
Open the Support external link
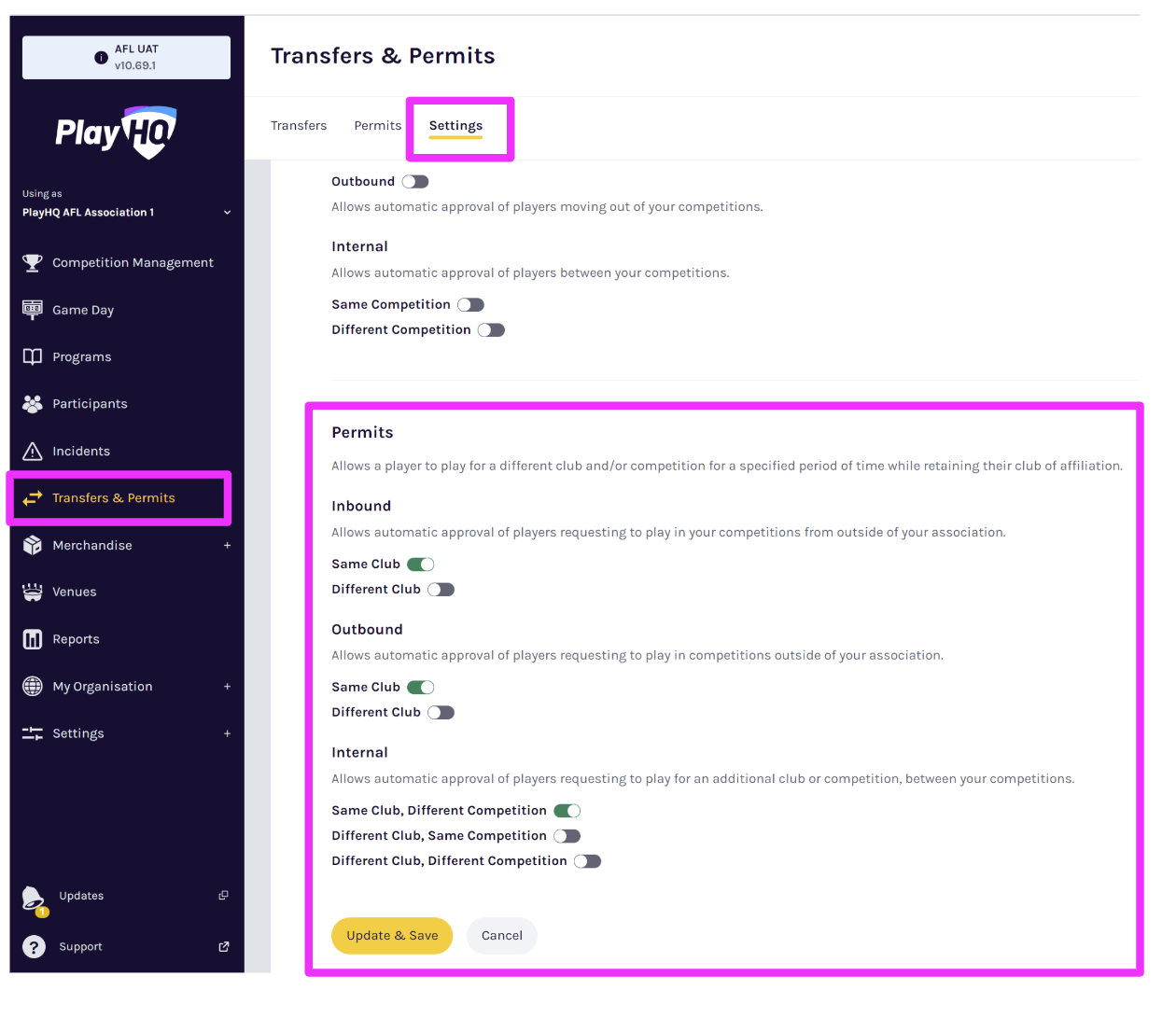[x=224, y=946]
